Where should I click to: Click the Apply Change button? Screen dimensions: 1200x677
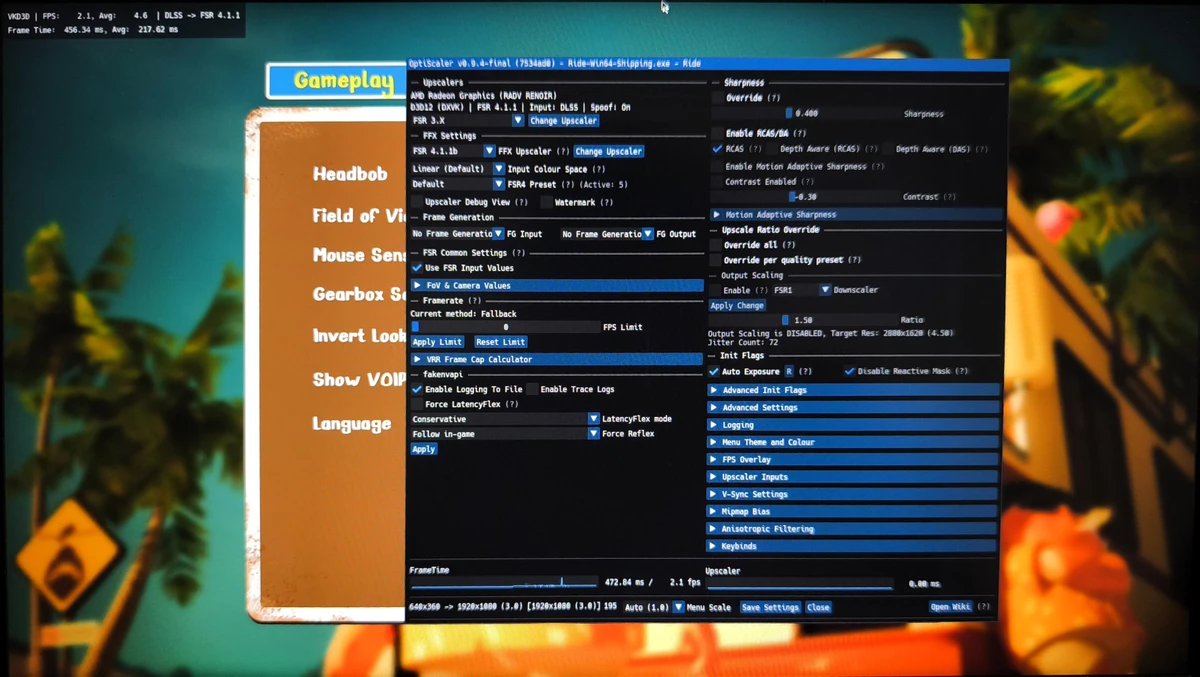click(x=737, y=306)
